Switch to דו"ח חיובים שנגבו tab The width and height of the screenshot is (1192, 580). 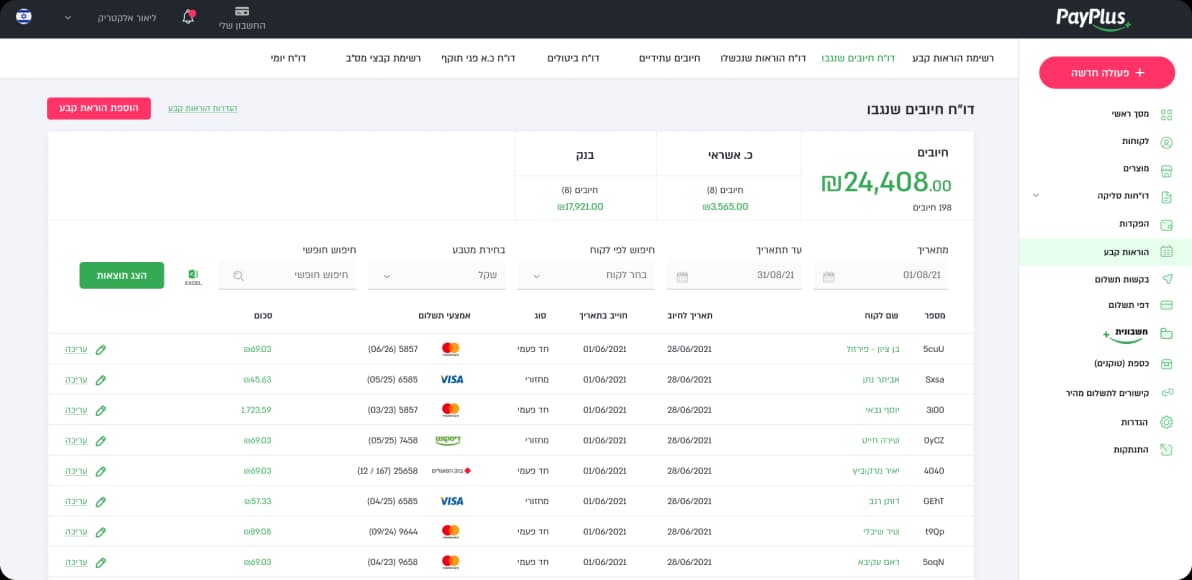click(858, 59)
